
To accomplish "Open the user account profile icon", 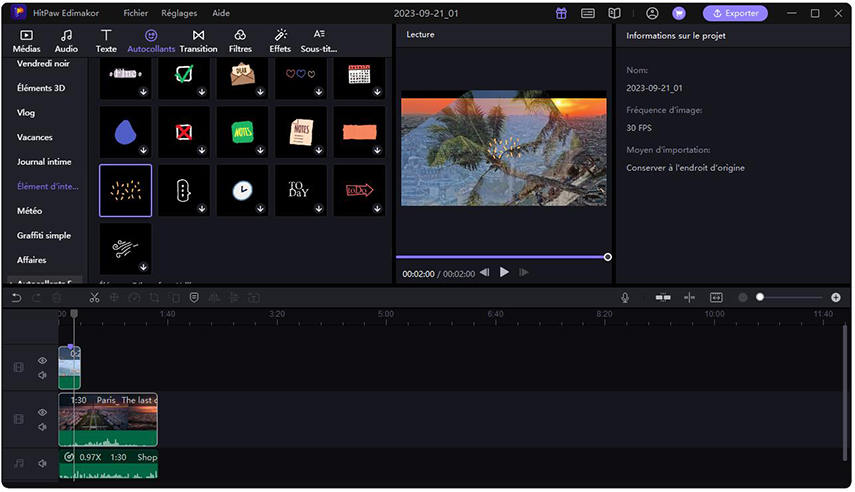I will 652,14.
